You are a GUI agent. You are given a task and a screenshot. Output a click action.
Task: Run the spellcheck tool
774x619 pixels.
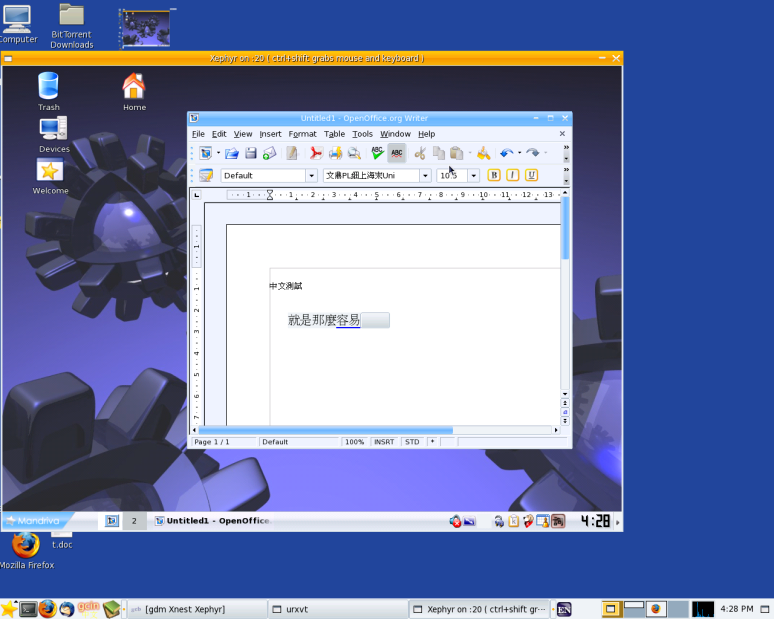(377, 153)
